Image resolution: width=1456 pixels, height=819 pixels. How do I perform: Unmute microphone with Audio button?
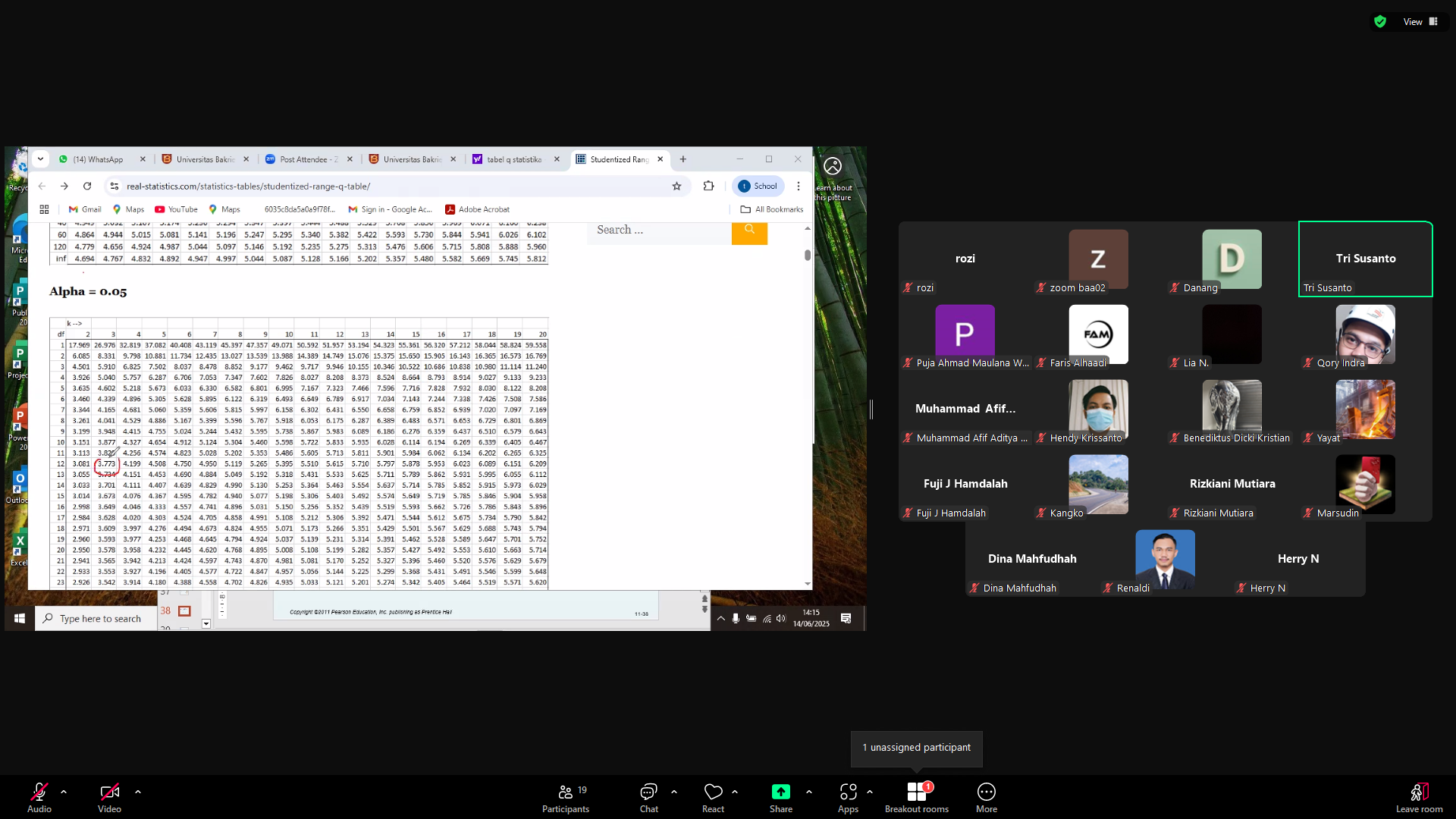39,798
